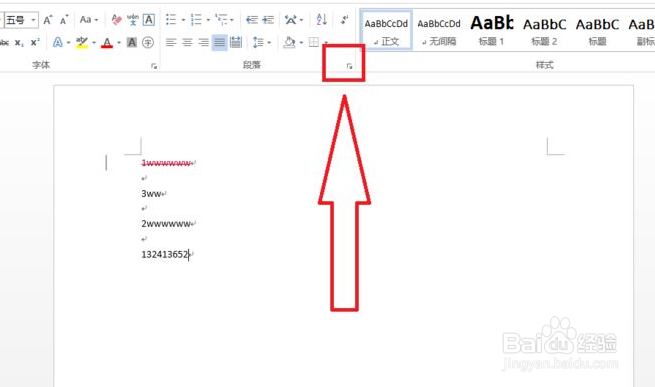Screen dimensions: 655x387
Task: Select the 正文 style
Action: click(386, 31)
